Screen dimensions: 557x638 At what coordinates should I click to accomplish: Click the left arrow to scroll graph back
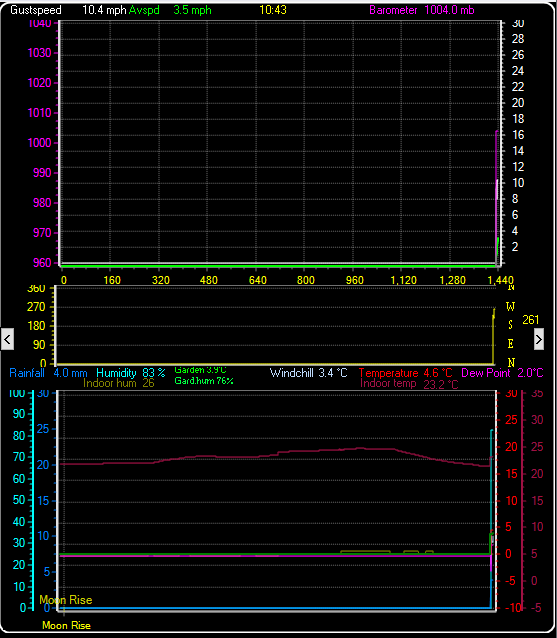click(7, 339)
